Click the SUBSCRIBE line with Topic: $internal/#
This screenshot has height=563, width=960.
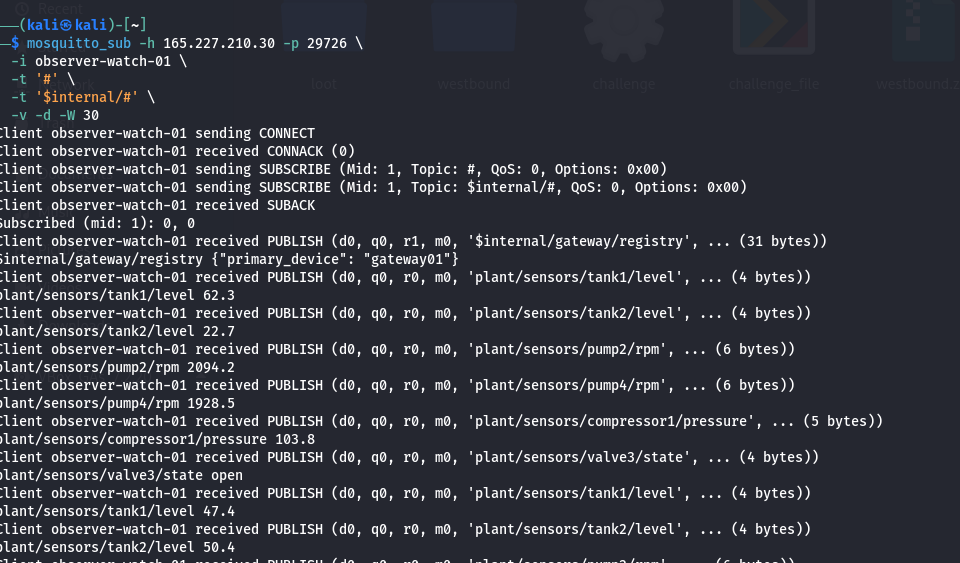click(373, 187)
